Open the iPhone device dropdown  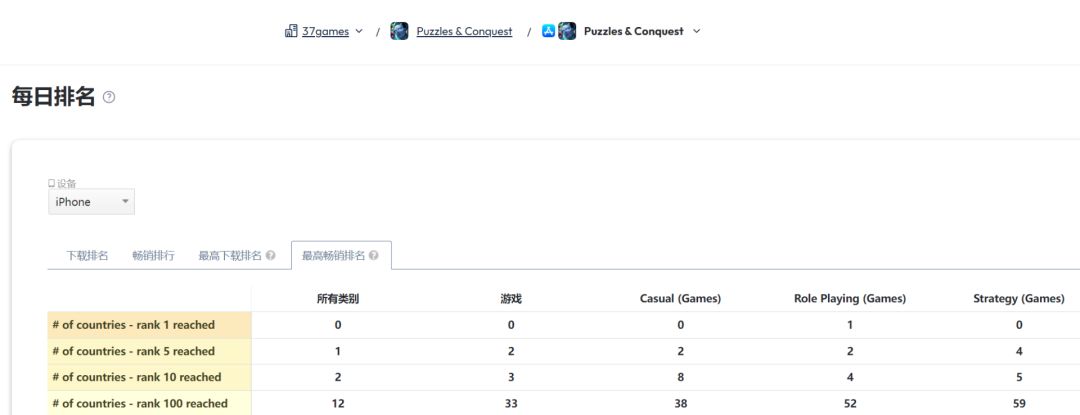tap(91, 202)
